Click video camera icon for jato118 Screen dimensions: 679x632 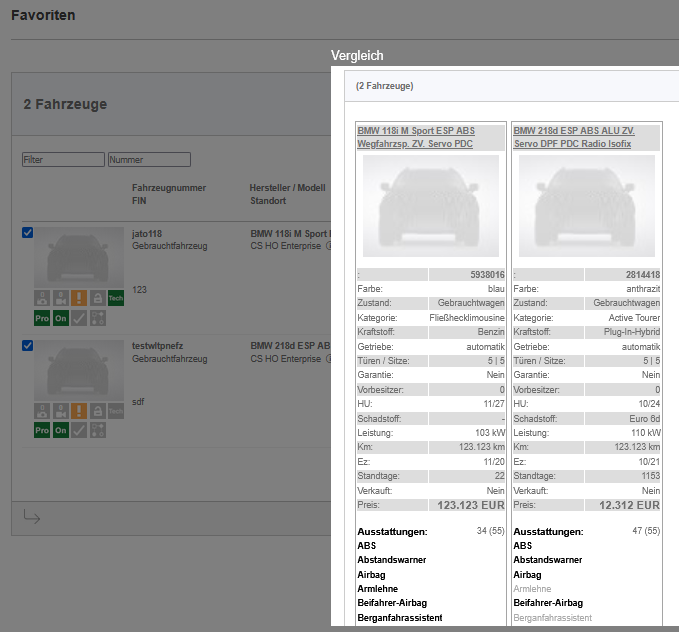tap(61, 297)
